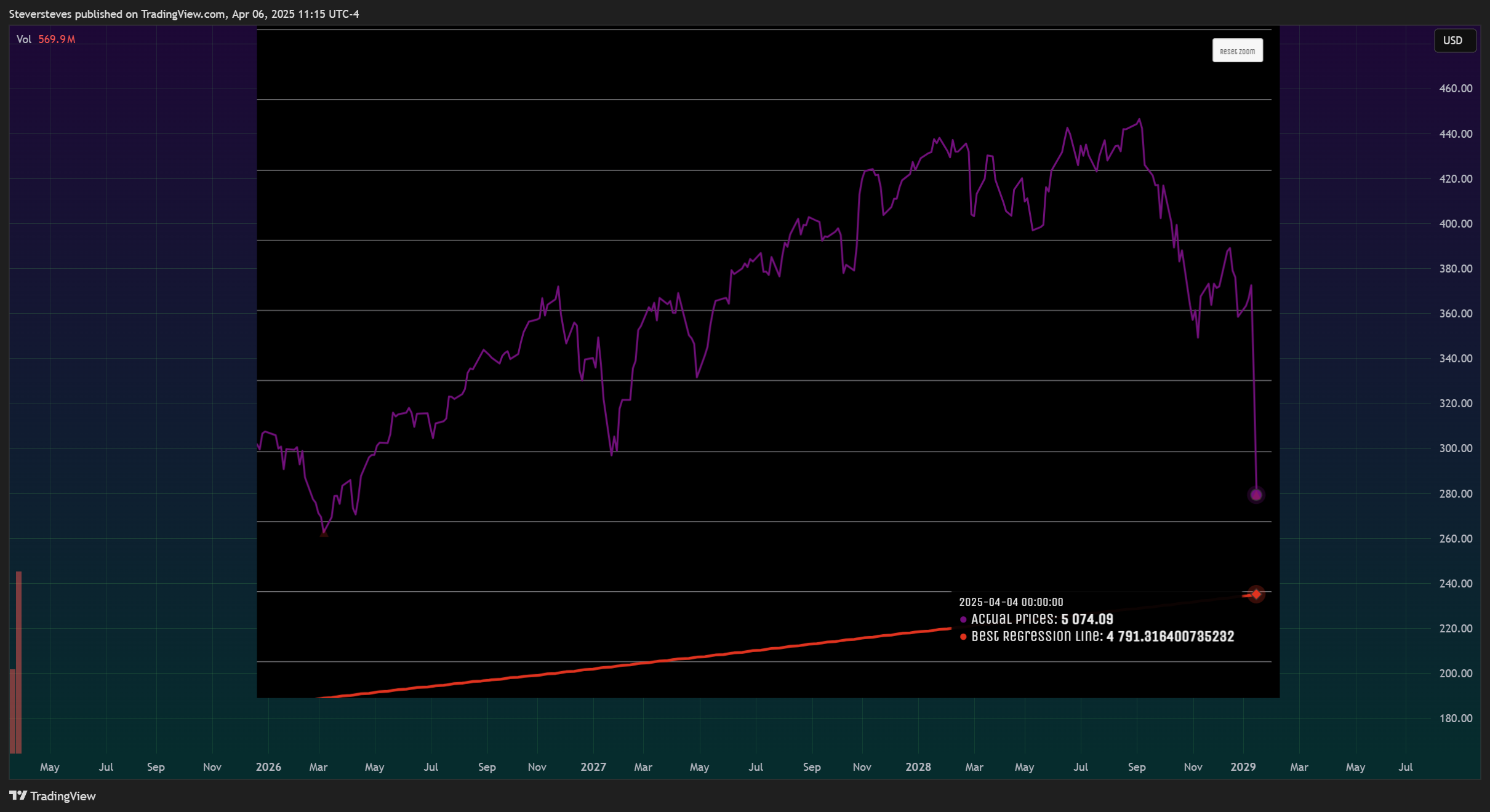Click the 180.00 price axis label
Viewport: 1490px width, 812px height.
pos(1456,718)
